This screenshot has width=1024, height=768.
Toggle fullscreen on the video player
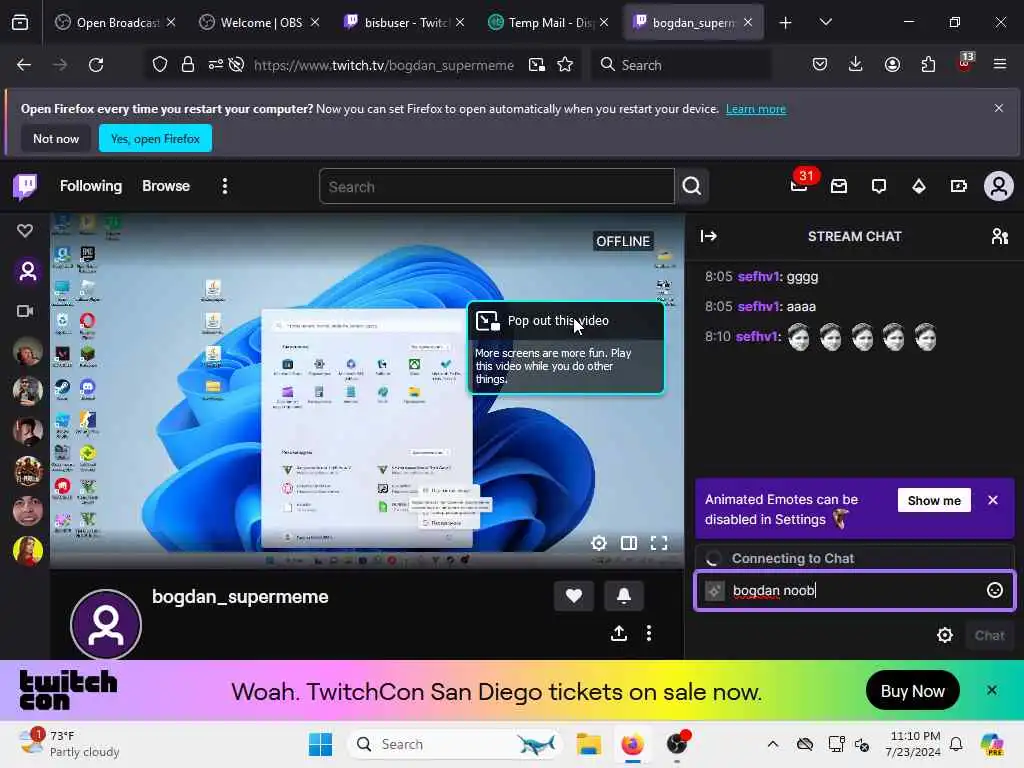click(x=659, y=543)
